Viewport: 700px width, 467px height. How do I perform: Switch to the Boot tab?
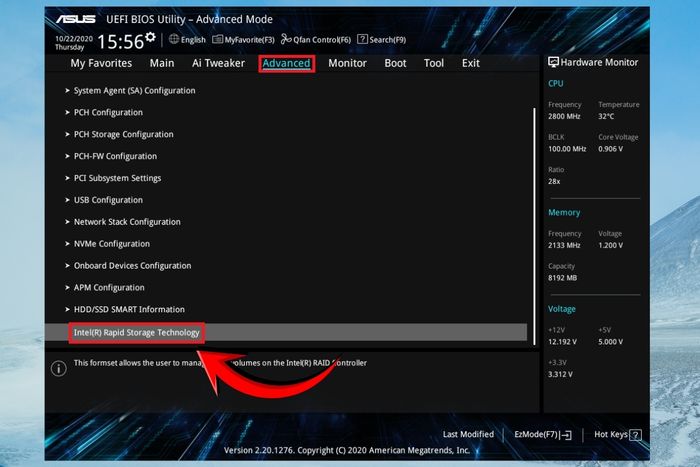pyautogui.click(x=396, y=63)
